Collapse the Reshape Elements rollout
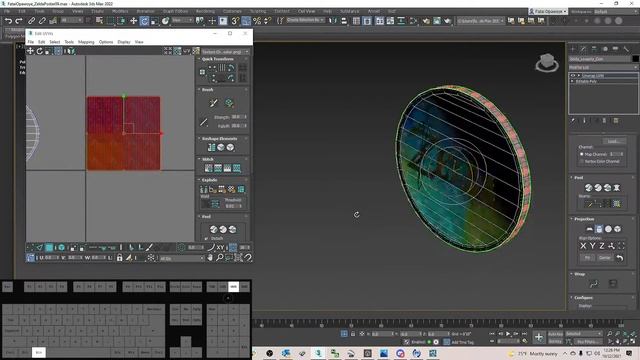640x360 pixels. pos(219,138)
